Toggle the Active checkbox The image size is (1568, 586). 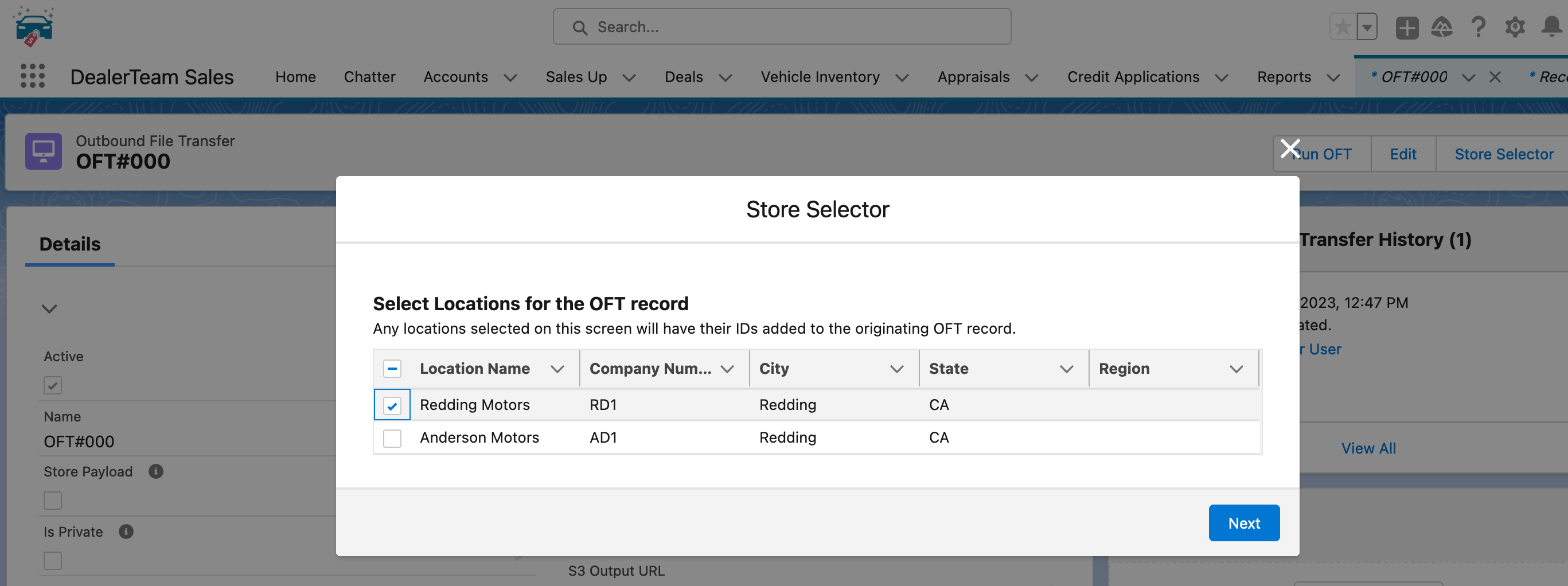tap(53, 385)
